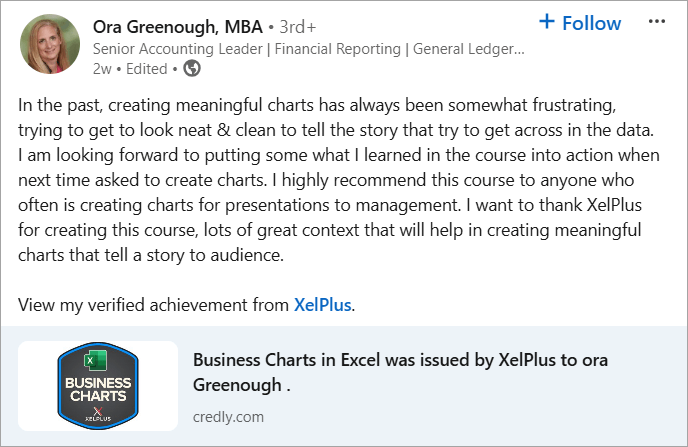Click the plus icon beside Follow
688x447 pixels.
coord(547,21)
